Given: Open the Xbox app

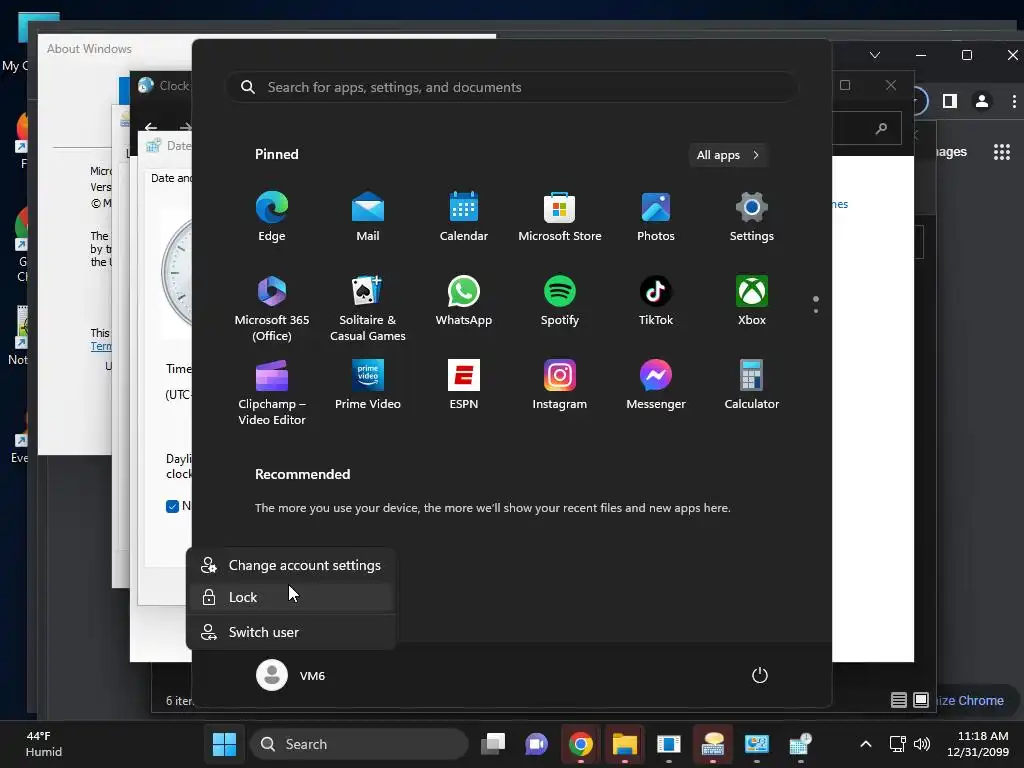Looking at the screenshot, I should click(752, 302).
